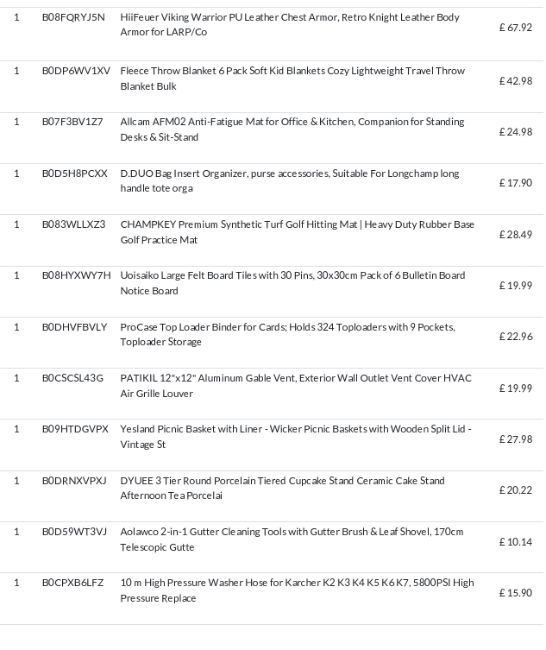
Task: Open the CHAMPKEY Golf Hitting Mat item
Action: pyautogui.click(x=297, y=232)
